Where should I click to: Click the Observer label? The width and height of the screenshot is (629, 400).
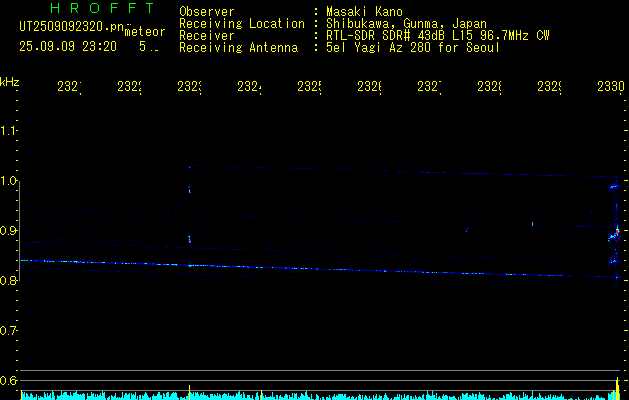(207, 12)
